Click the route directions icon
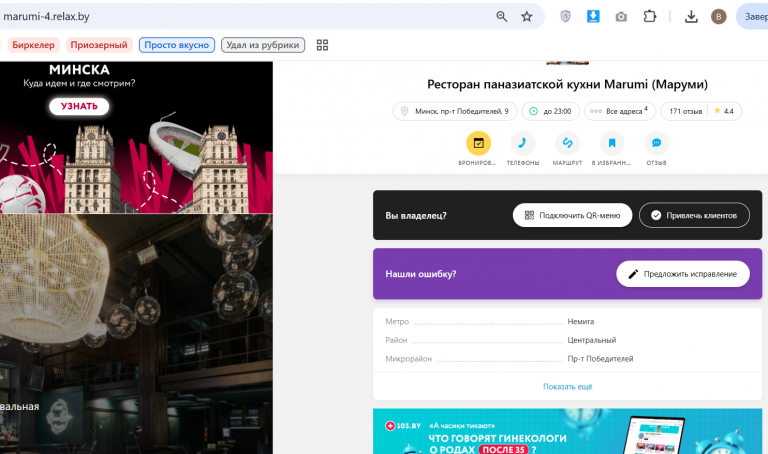Screen dimensions: 768x454 (567, 143)
